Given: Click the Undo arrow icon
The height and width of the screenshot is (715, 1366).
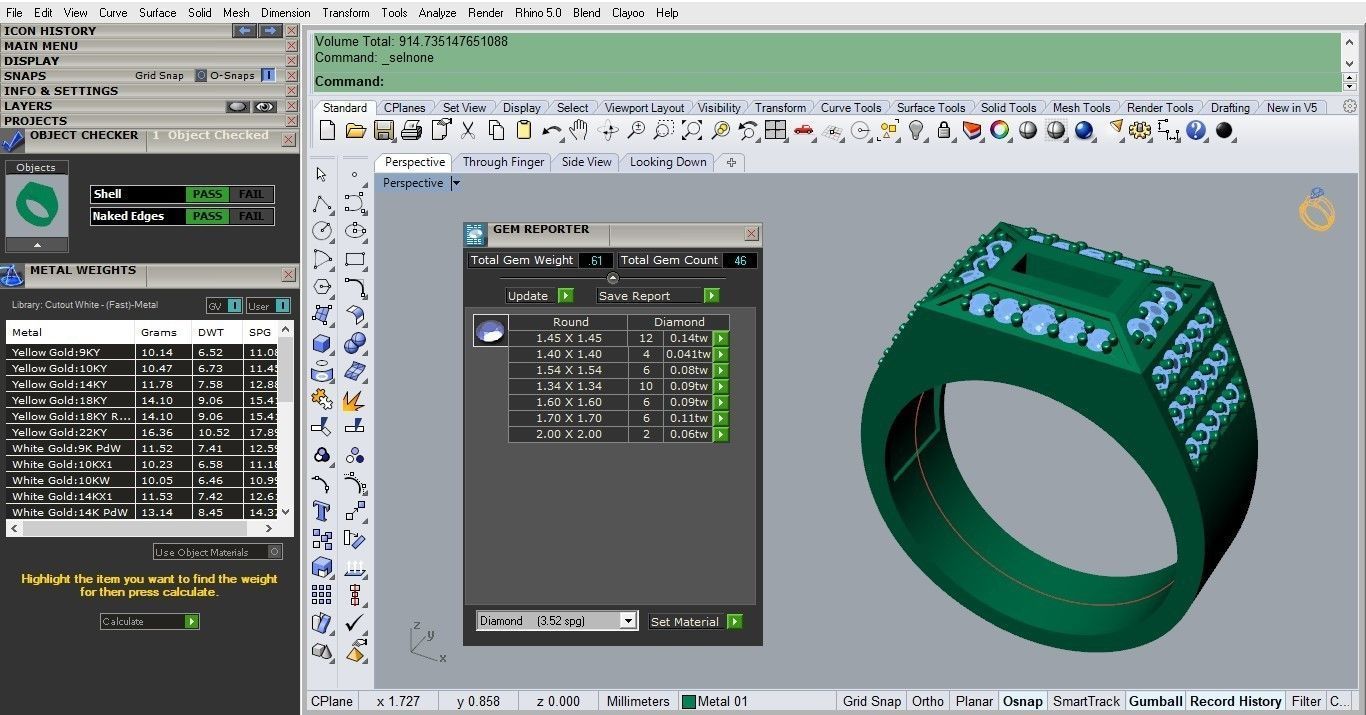Looking at the screenshot, I should click(x=551, y=130).
